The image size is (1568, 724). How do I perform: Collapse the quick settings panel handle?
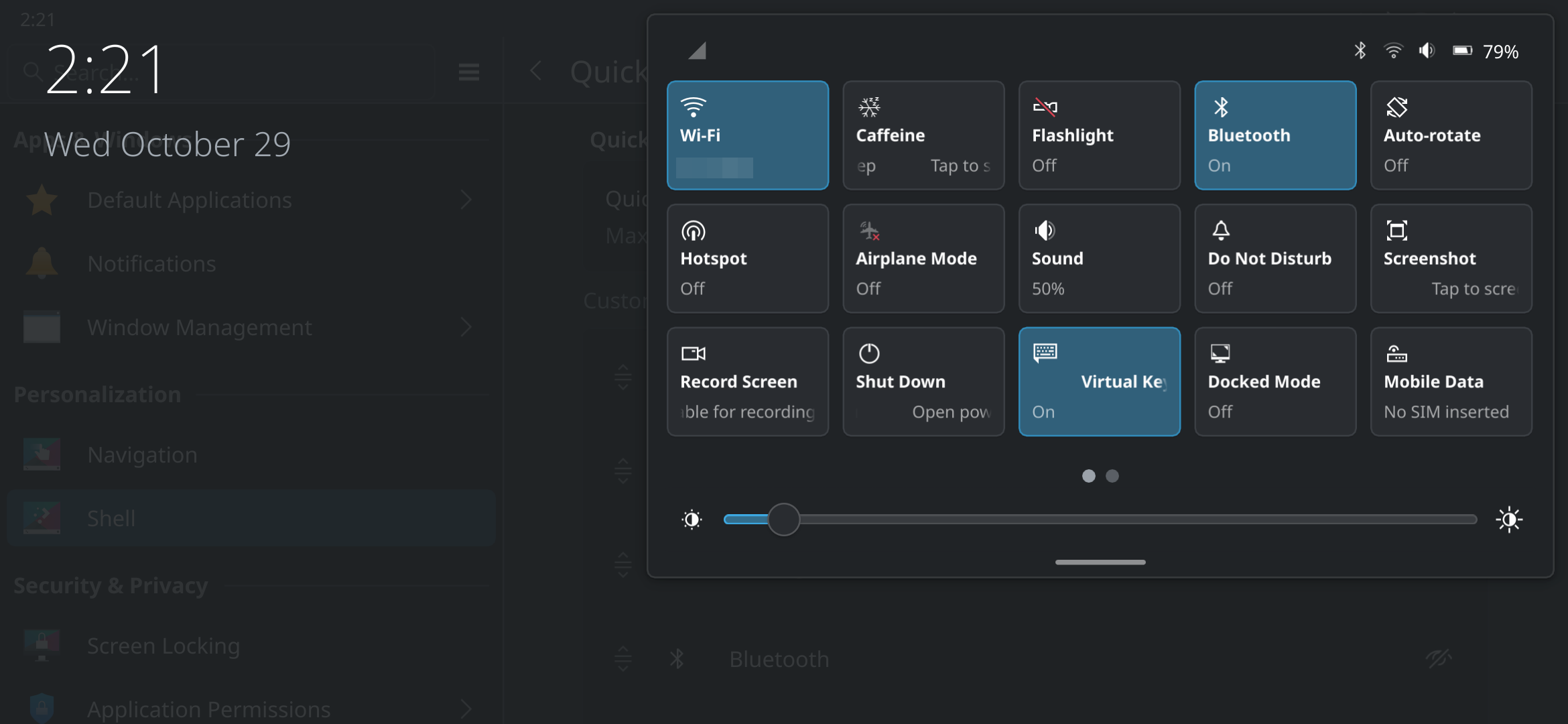[1099, 562]
